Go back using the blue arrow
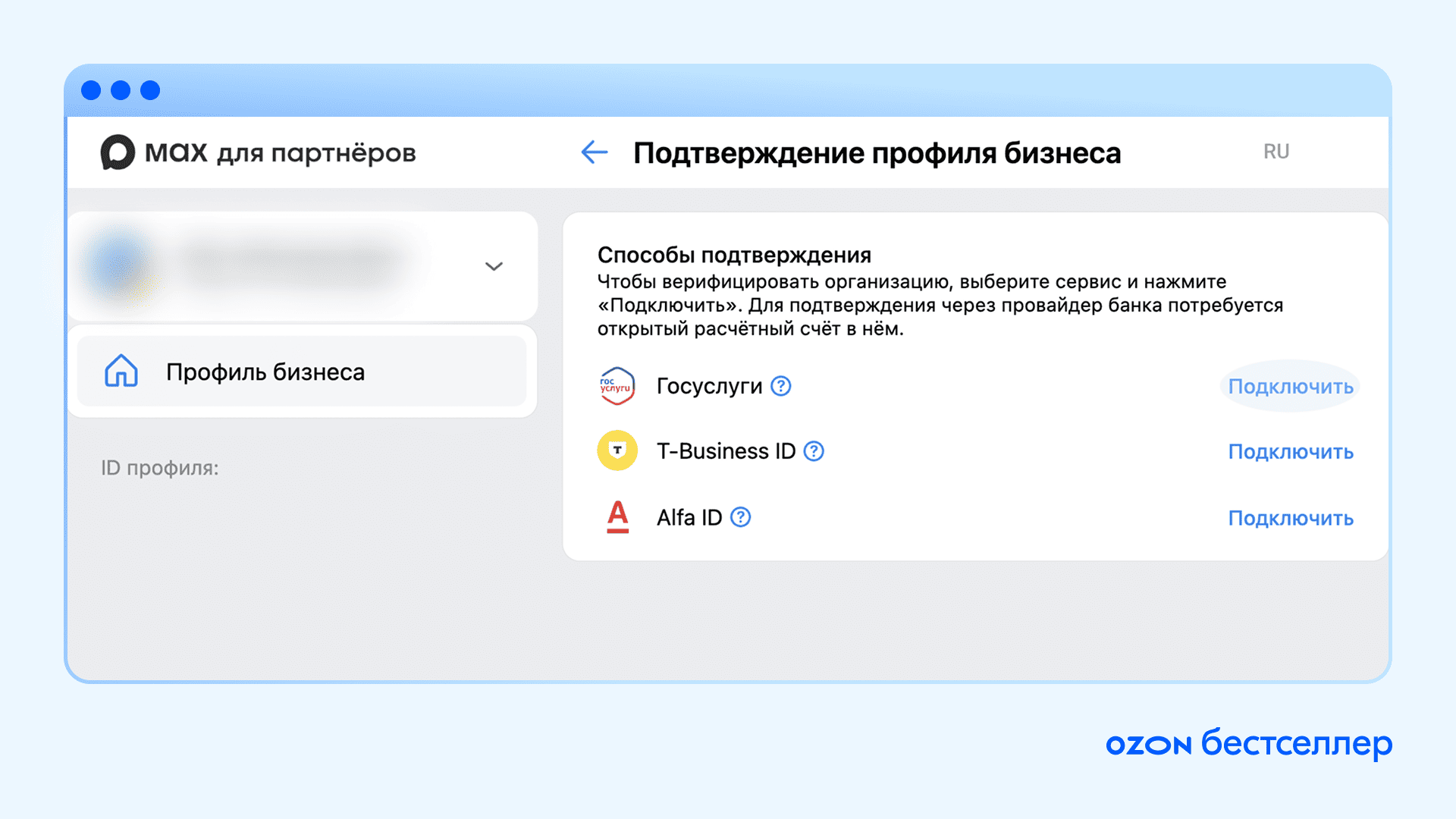The width and height of the screenshot is (1456, 819). coord(595,152)
